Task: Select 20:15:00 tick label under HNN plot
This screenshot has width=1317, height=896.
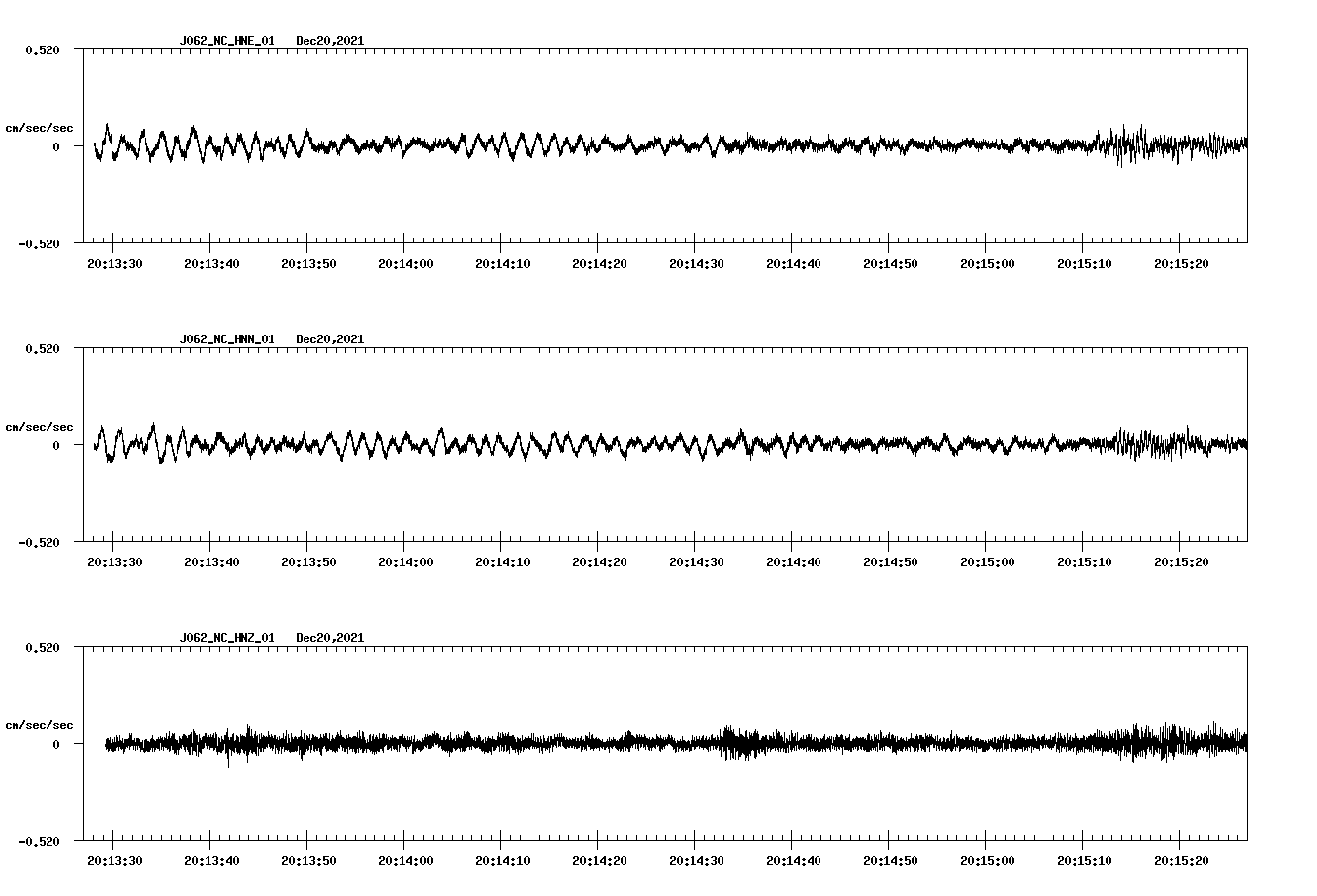Action: (987, 561)
